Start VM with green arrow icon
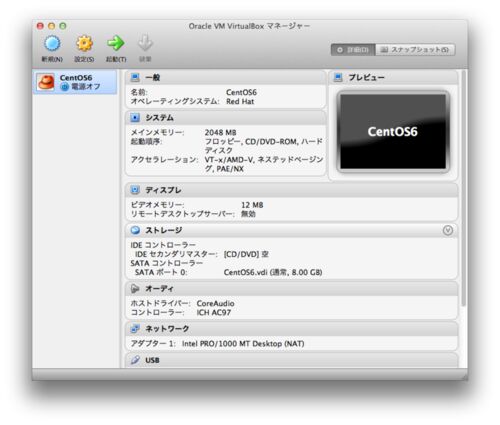This screenshot has height=425, width=500. [x=116, y=43]
